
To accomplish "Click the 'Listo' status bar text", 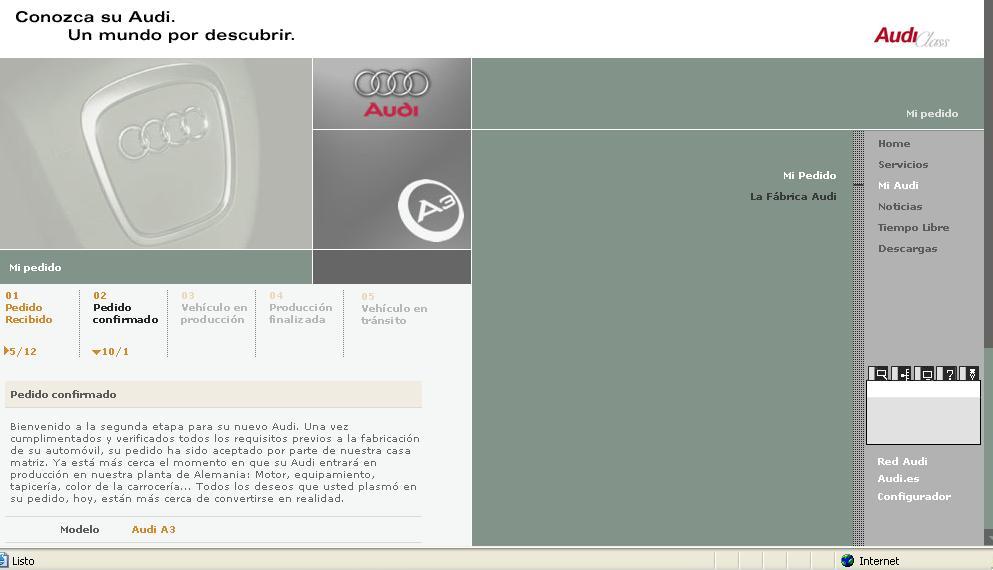I will (x=23, y=561).
